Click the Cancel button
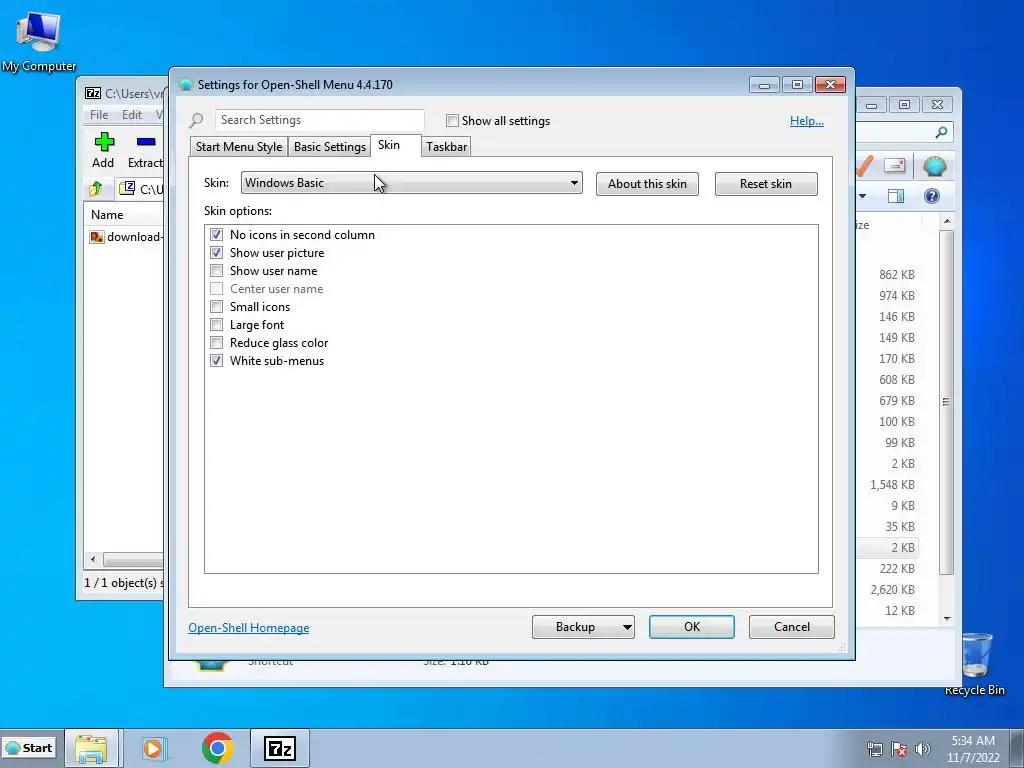The width and height of the screenshot is (1024, 768). (x=792, y=627)
